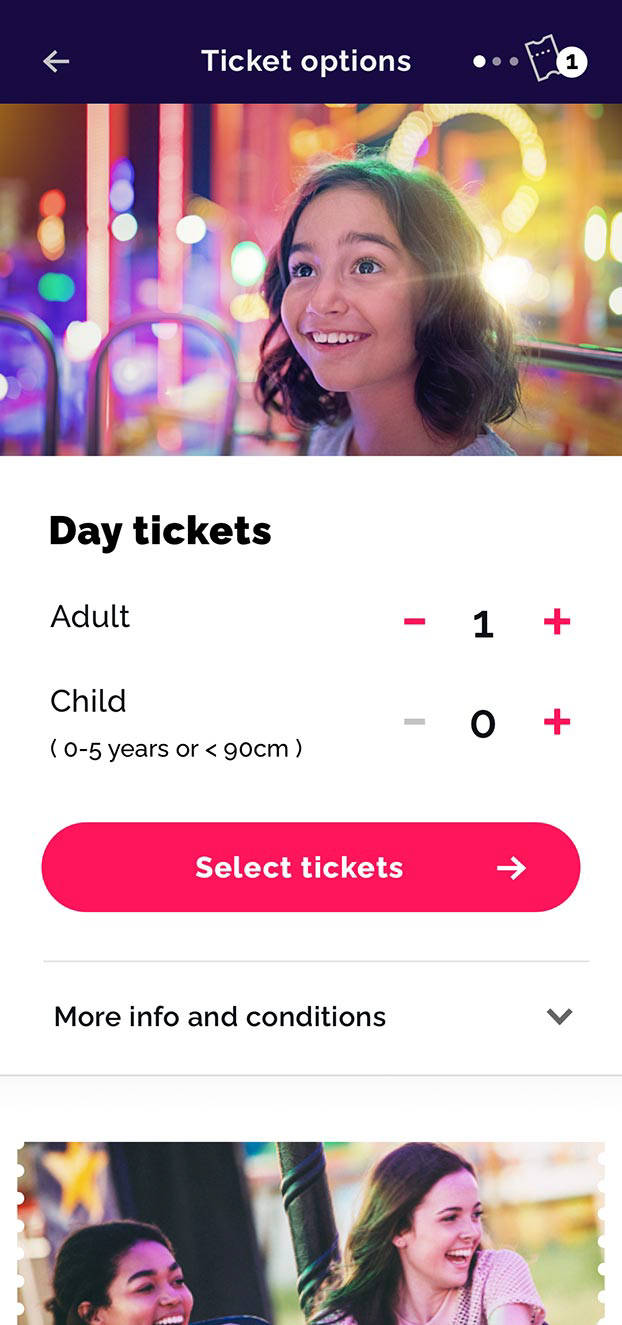Tap the Ticket options header title
The image size is (622, 1325).
306,61
